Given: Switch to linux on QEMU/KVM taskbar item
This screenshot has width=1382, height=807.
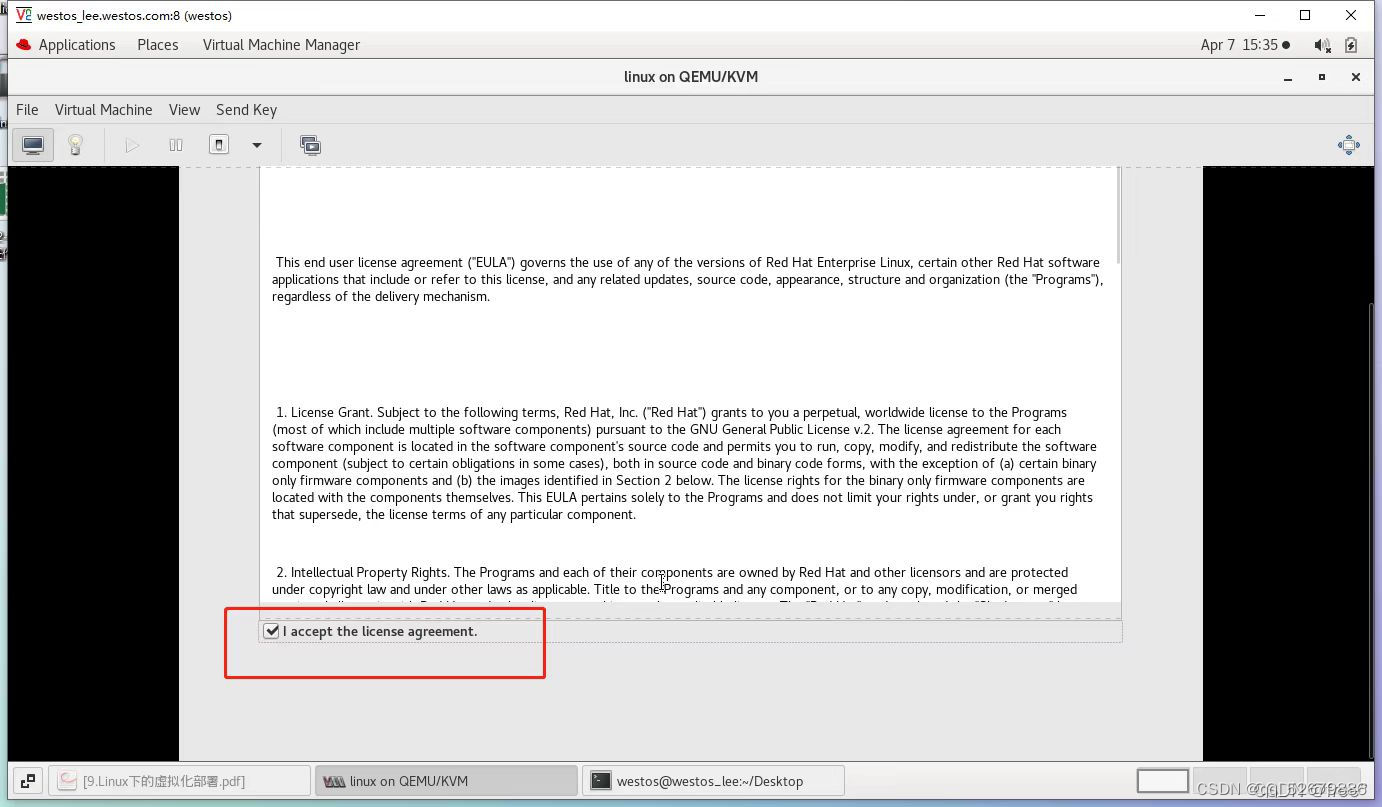Looking at the screenshot, I should coord(446,781).
